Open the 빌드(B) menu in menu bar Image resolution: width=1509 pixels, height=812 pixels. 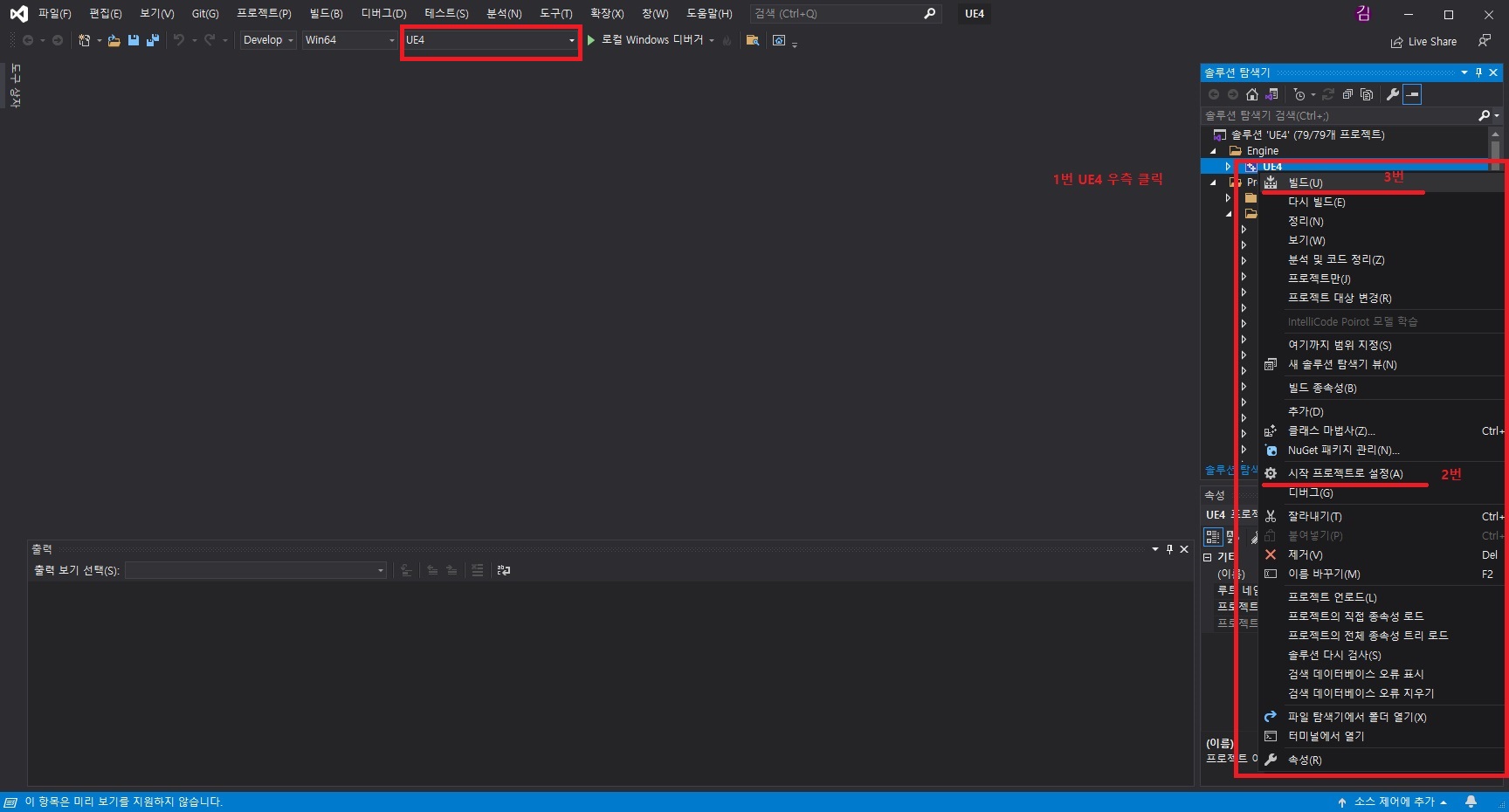pos(326,14)
